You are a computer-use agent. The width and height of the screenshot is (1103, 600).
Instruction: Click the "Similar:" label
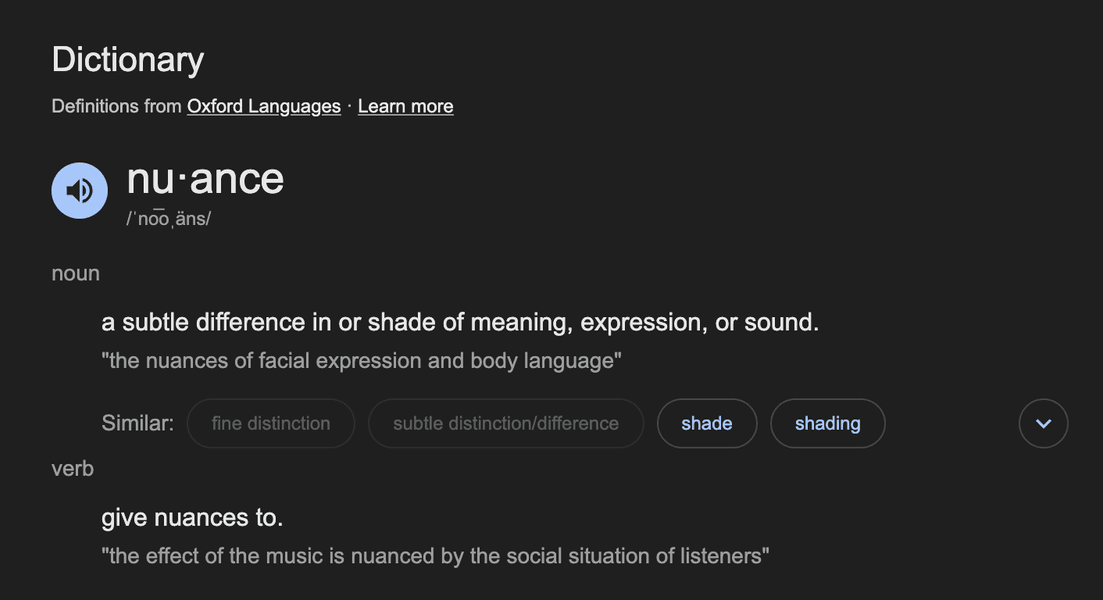pos(137,423)
